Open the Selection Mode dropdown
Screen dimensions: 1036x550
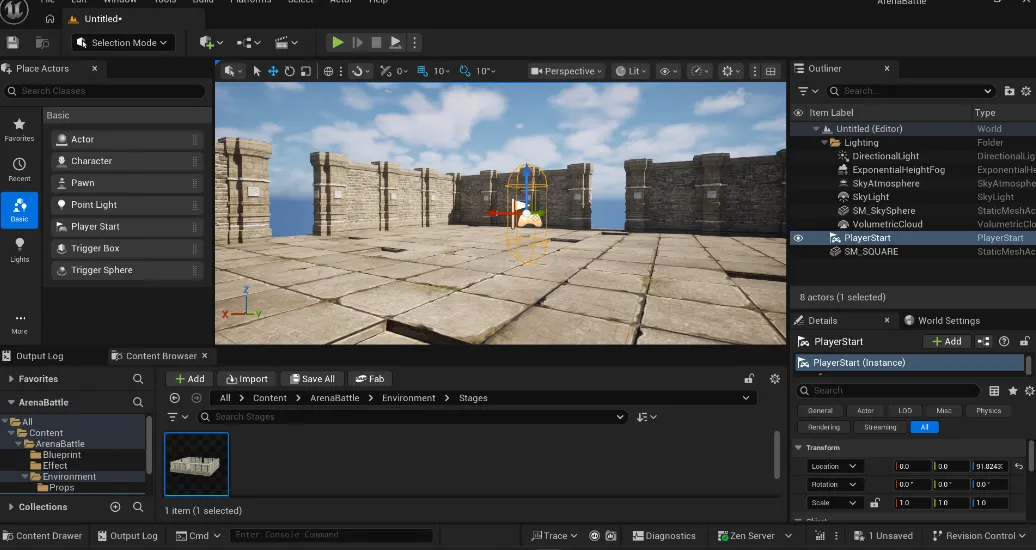123,43
